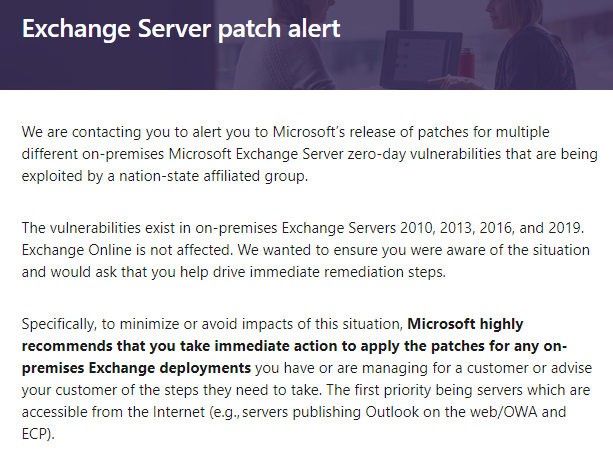Click the word "Specifically" in the third paragraph
The image size is (613, 453).
[x=62, y=324]
